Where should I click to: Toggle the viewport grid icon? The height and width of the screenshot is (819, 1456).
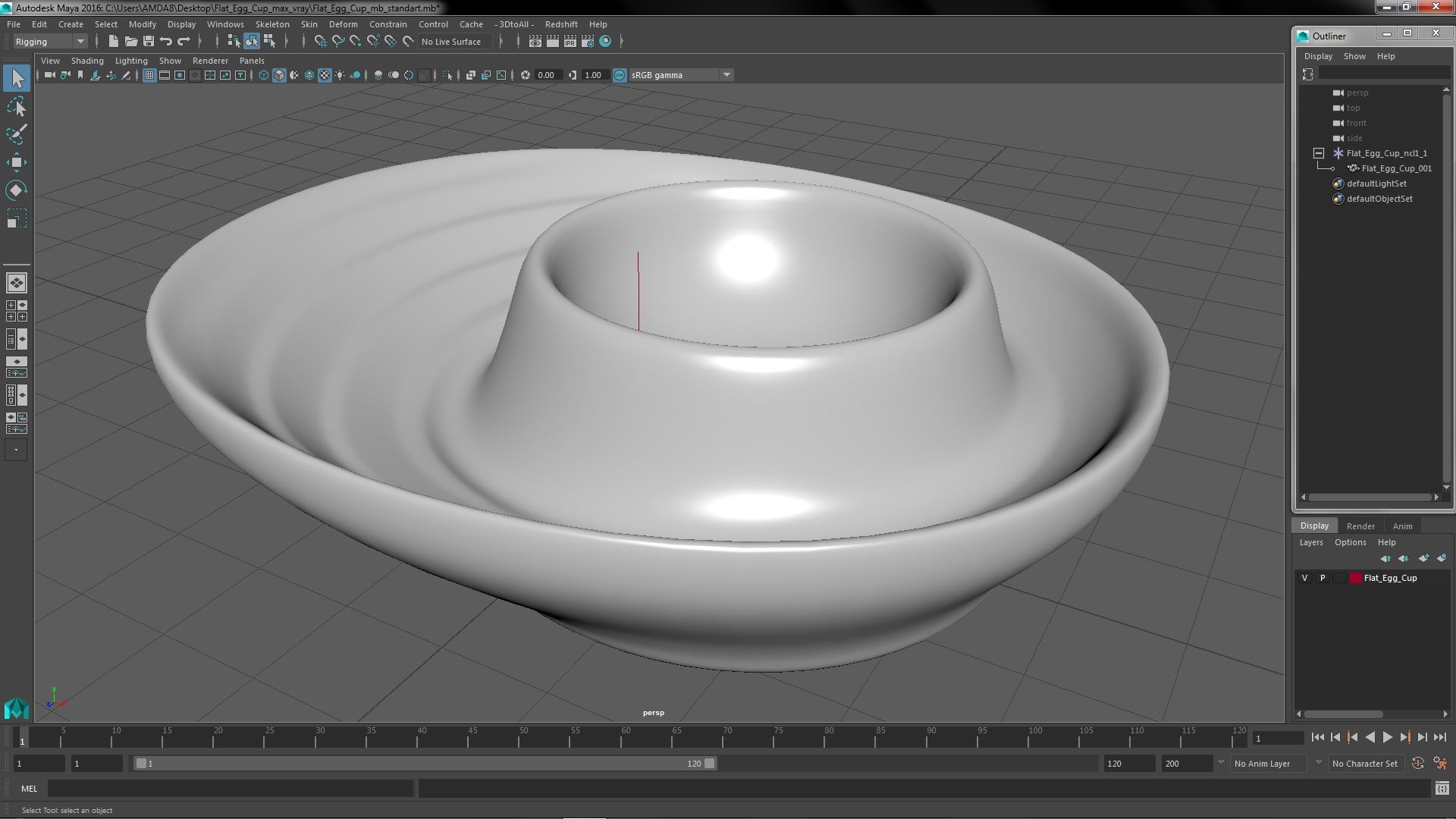pyautogui.click(x=149, y=75)
